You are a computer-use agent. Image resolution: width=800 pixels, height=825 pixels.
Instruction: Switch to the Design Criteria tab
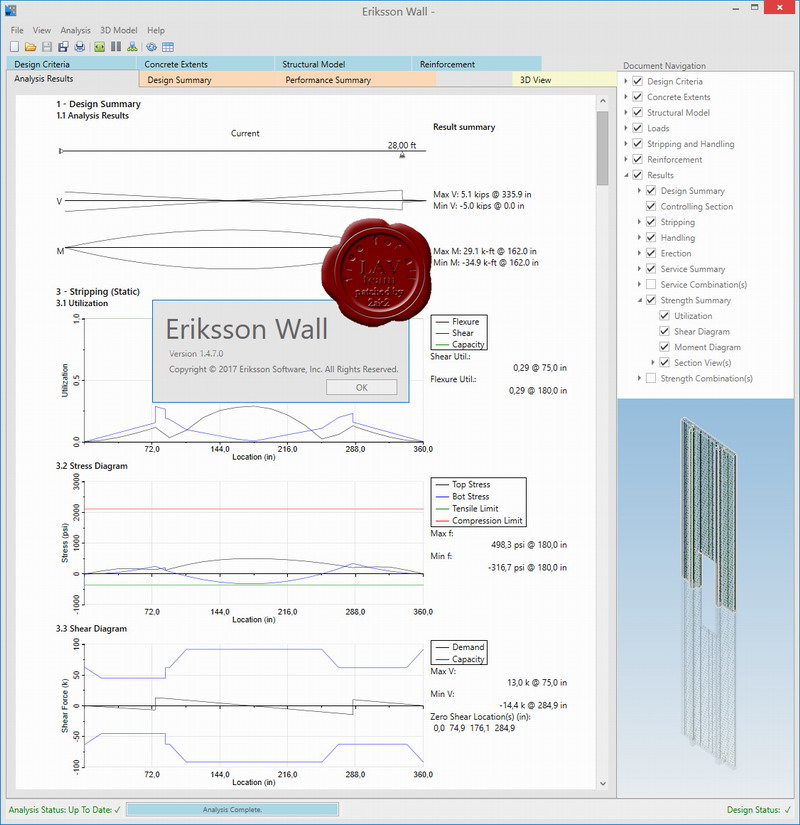pos(72,64)
